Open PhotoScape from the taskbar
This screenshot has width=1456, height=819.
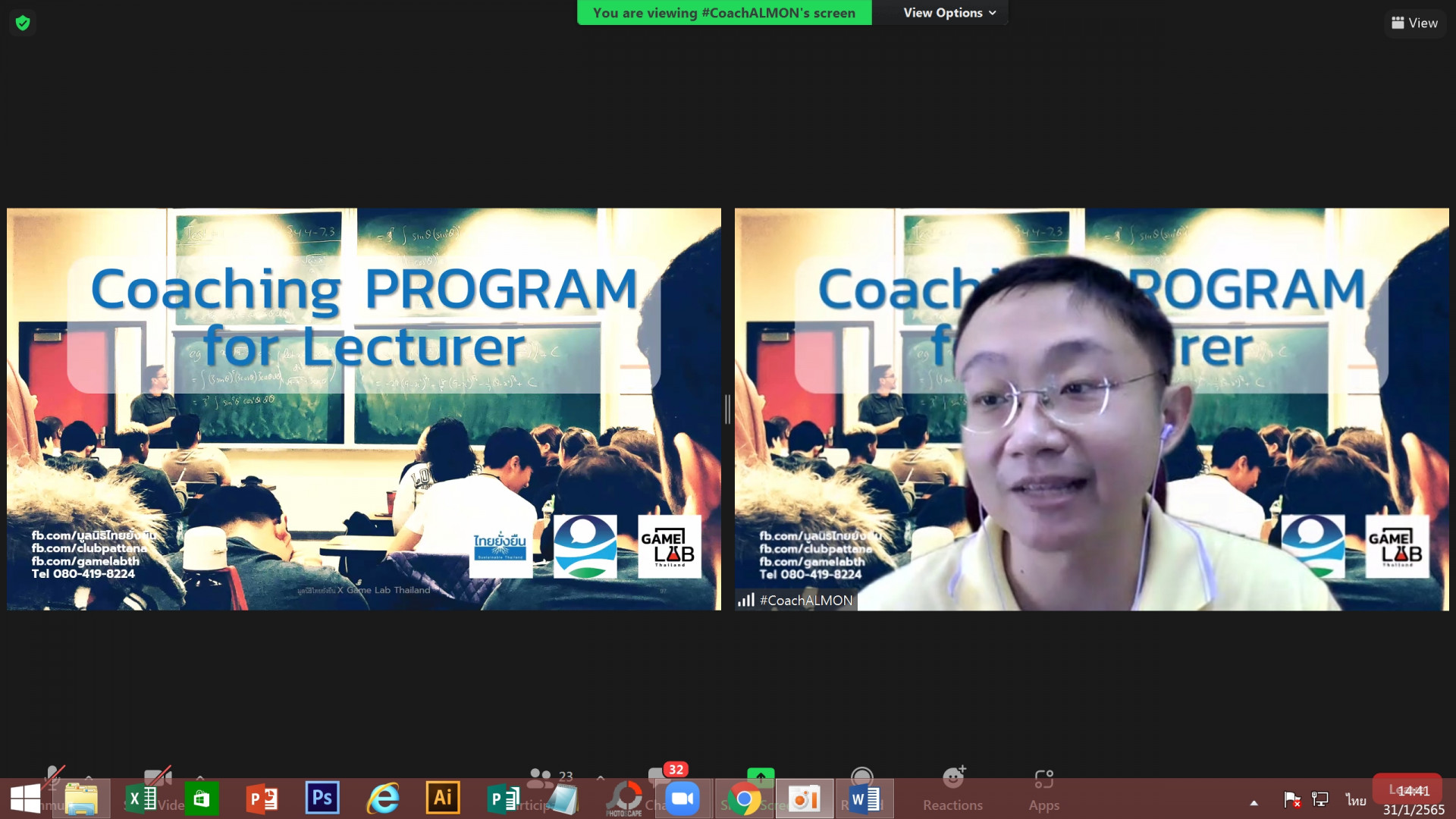coord(623,799)
